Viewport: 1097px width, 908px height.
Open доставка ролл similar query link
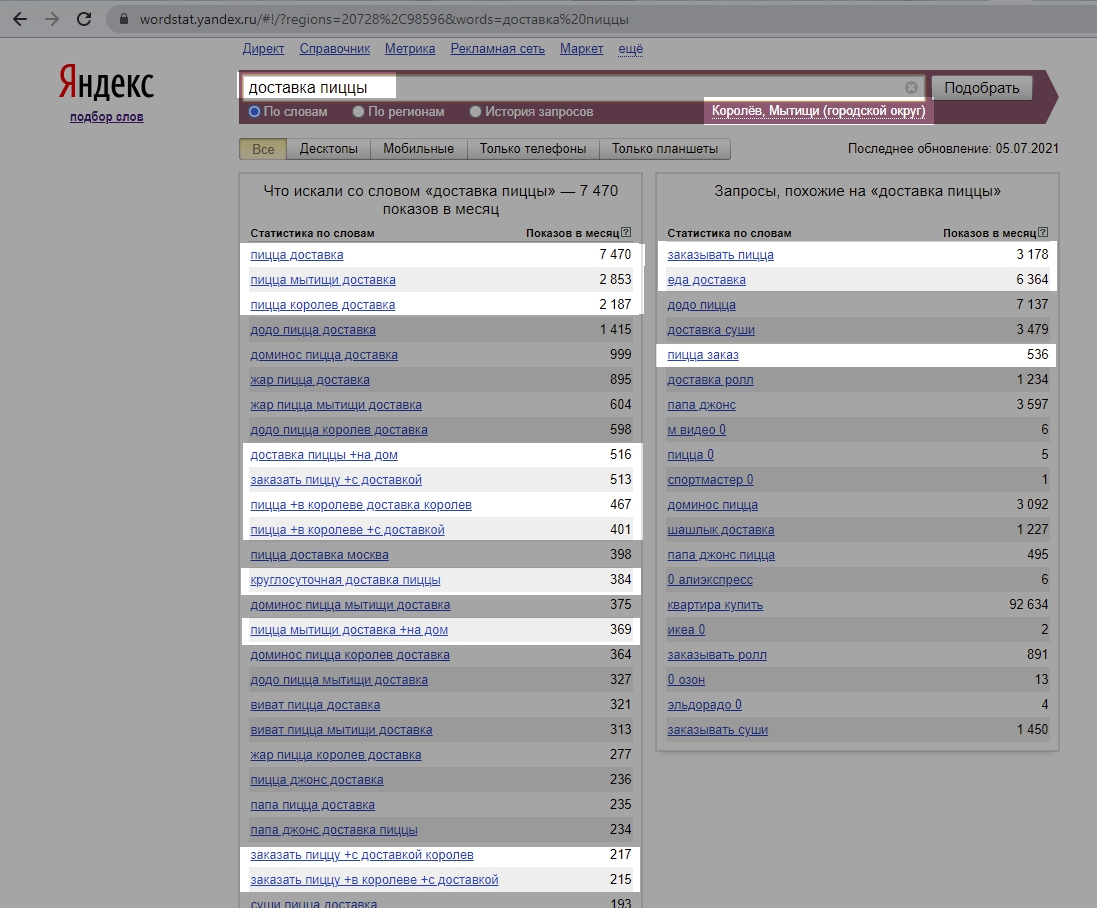point(710,381)
